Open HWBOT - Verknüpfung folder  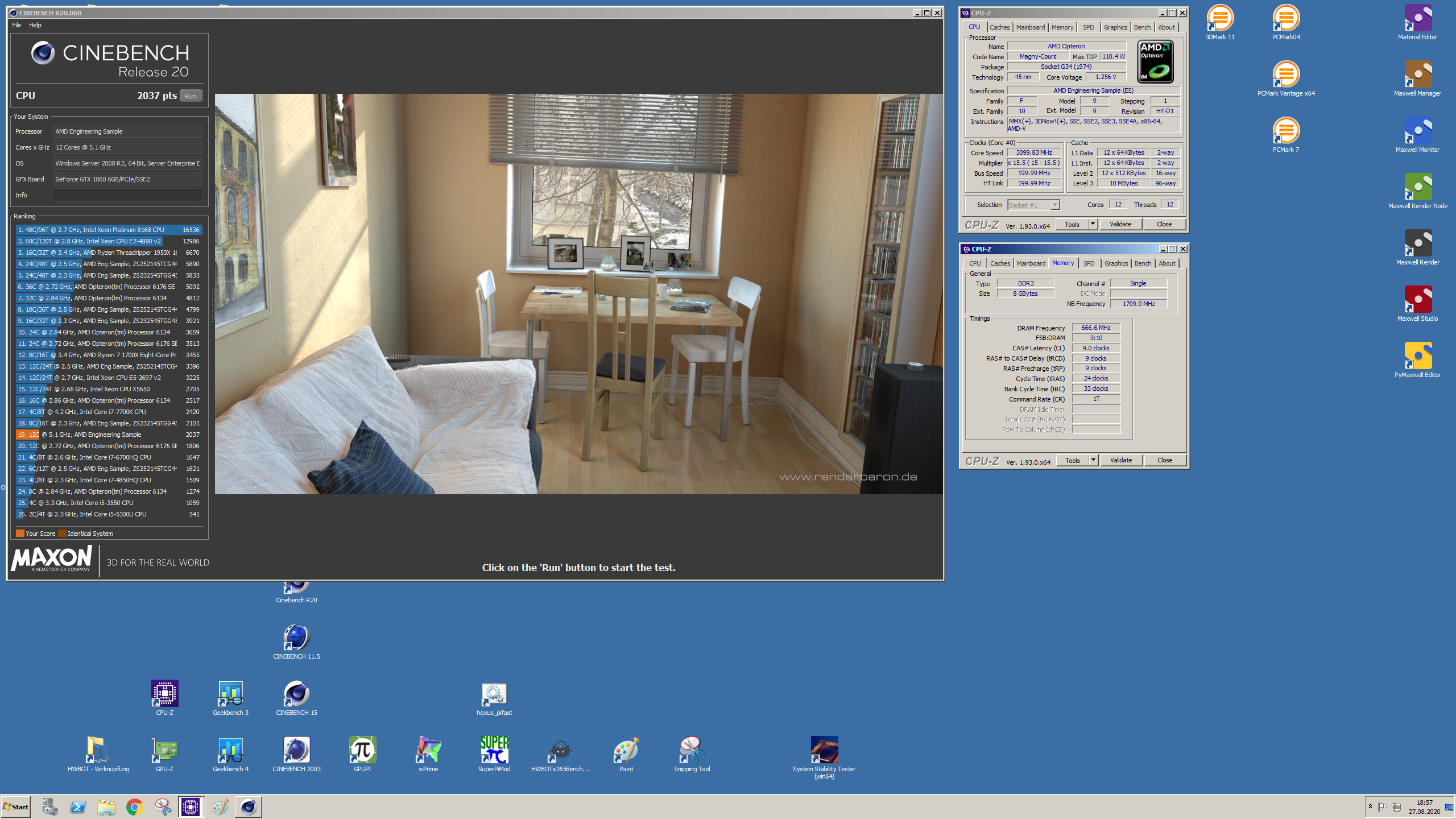98,754
